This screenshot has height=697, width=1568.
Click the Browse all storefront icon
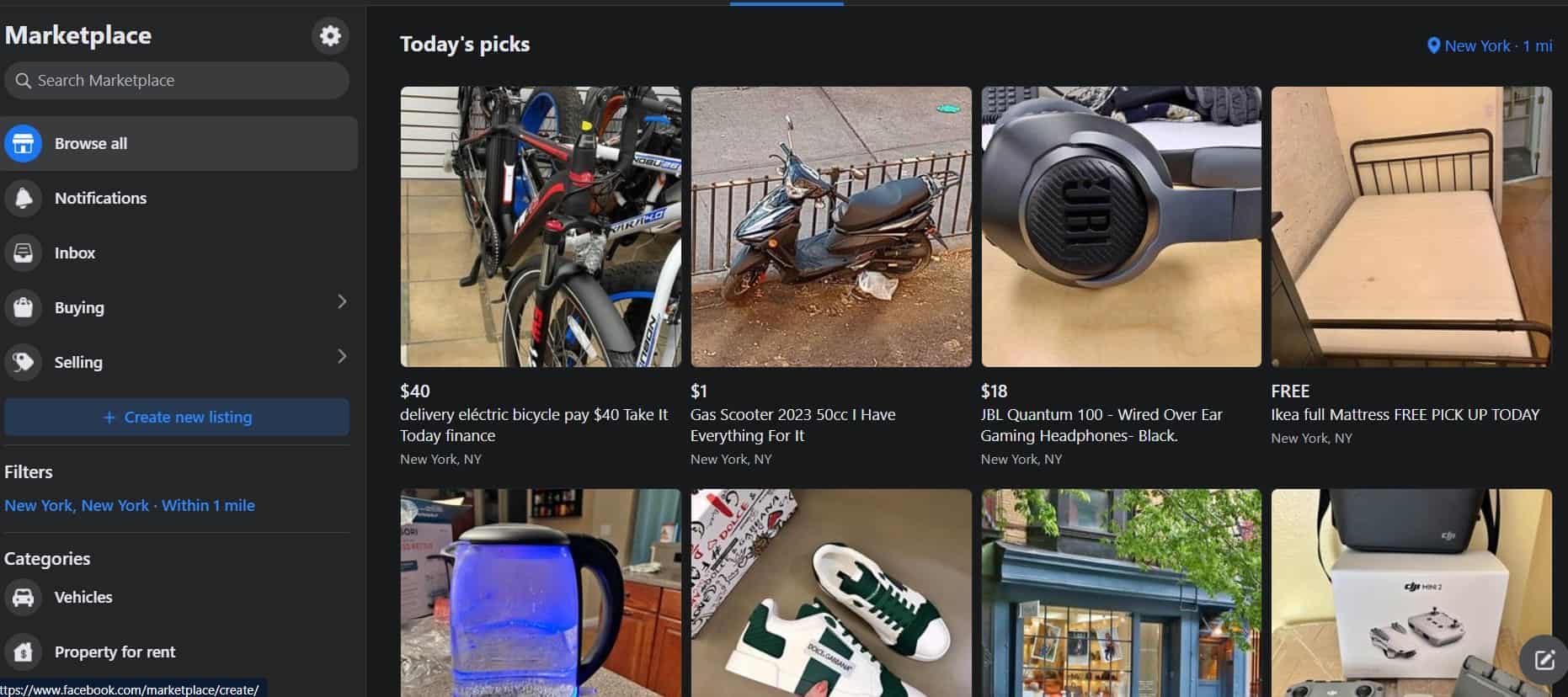click(x=23, y=143)
